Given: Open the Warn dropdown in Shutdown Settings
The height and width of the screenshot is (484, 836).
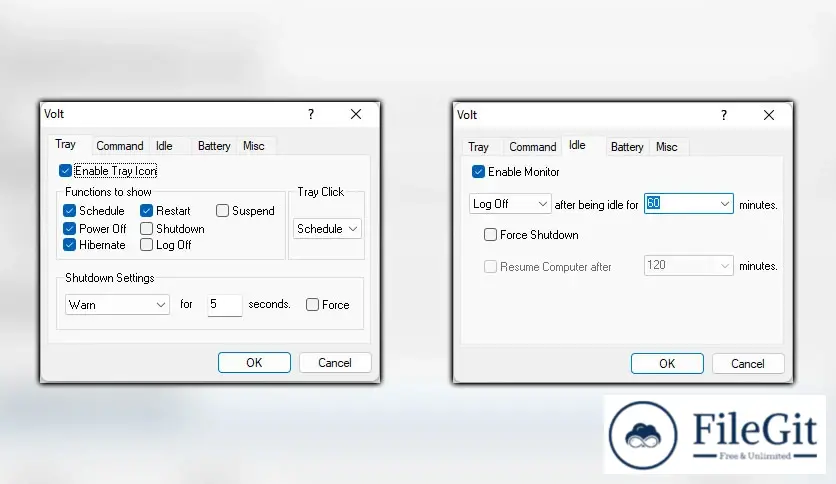Looking at the screenshot, I should tap(117, 304).
